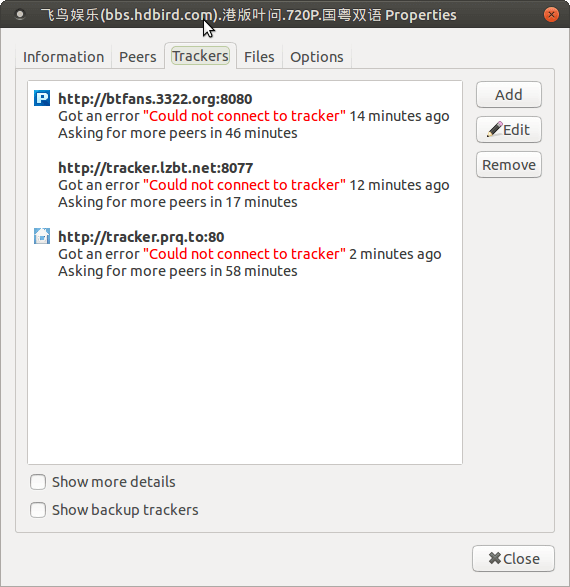Enable Show backup trackers checkbox
570x587 pixels.
pos(38,510)
